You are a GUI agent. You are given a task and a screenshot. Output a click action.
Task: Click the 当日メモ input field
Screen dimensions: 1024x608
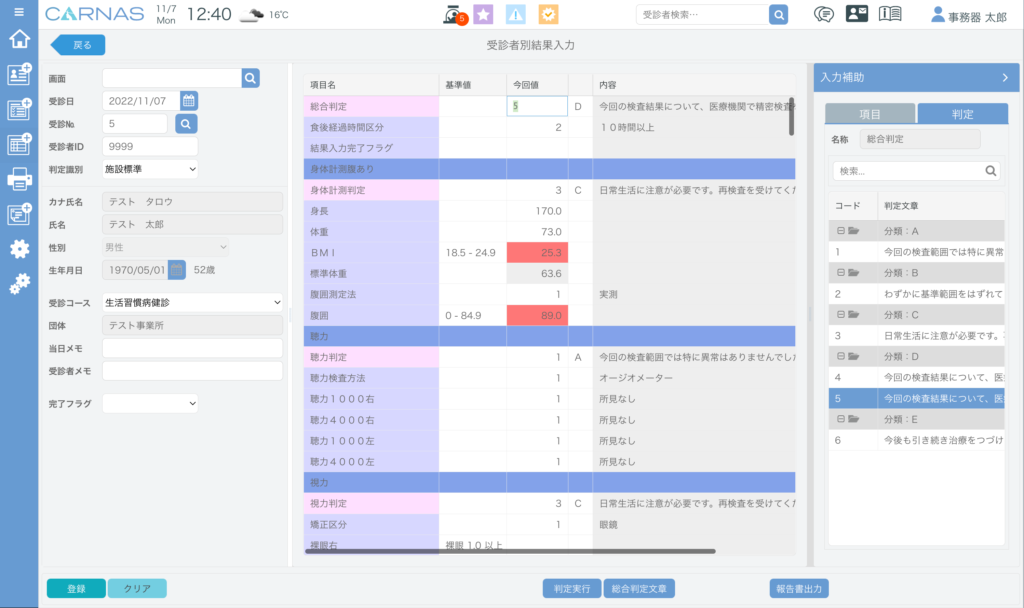tap(192, 347)
